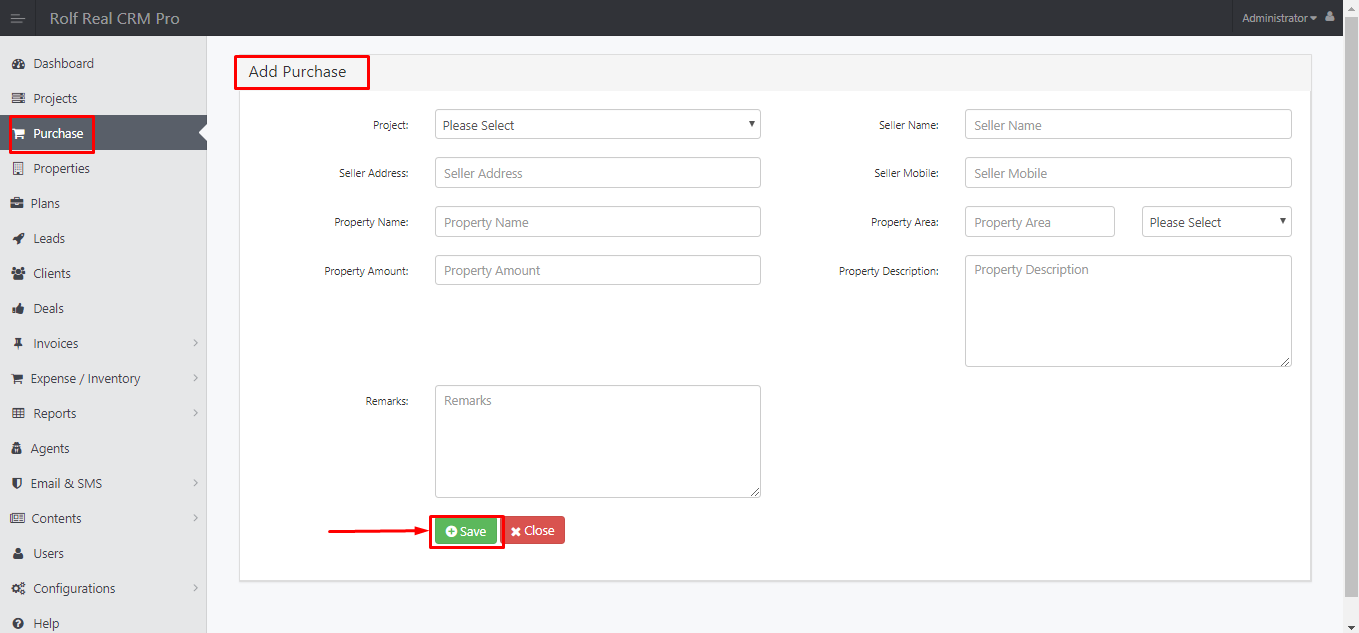The image size is (1359, 633).
Task: Open the Project dropdown list
Action: click(598, 125)
